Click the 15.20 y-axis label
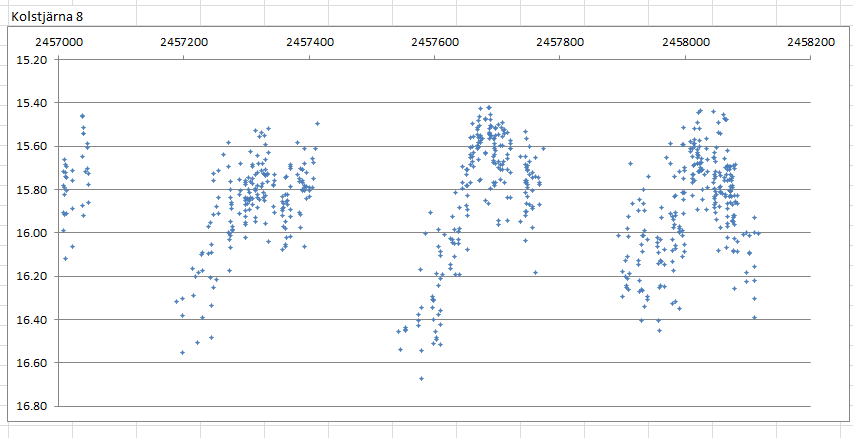The width and height of the screenshot is (853, 438). click(x=33, y=60)
